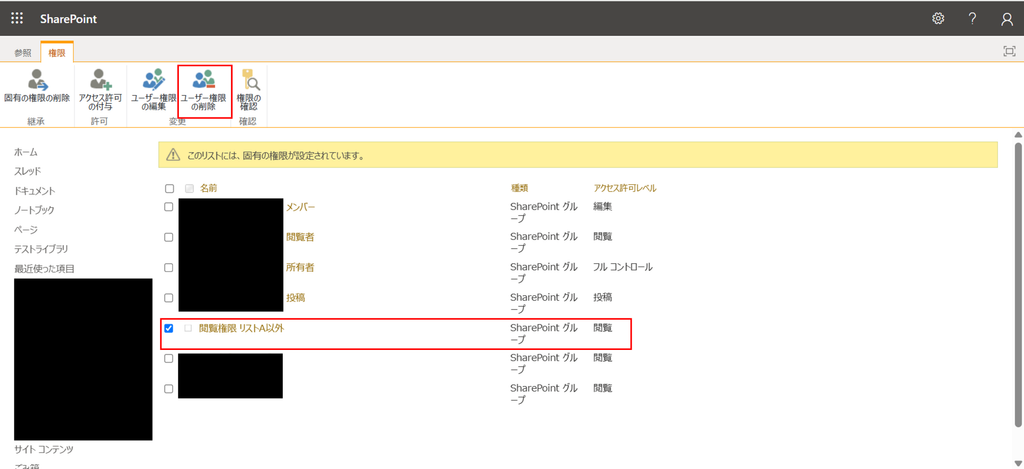1024x469 pixels.
Task: Open サイト コンテンツ in left navigation
Action: pyautogui.click(x=44, y=449)
